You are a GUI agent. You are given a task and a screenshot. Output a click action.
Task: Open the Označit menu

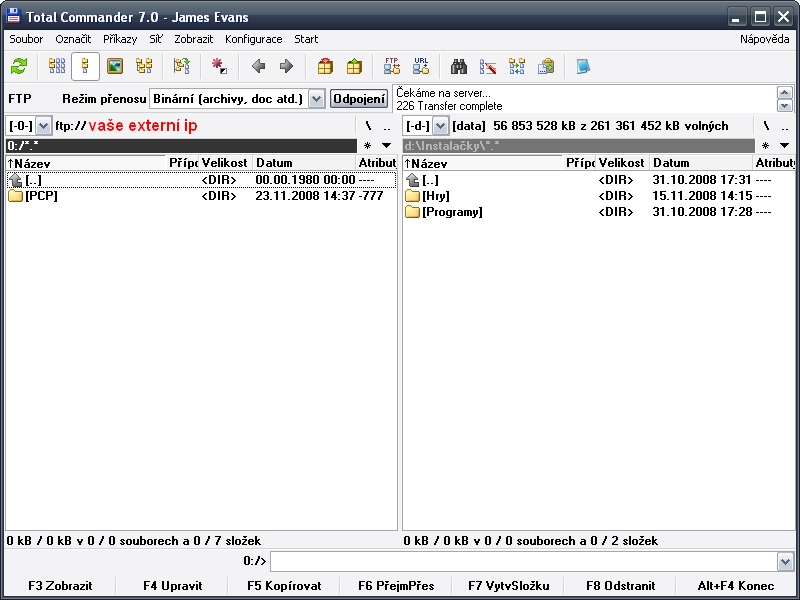(x=73, y=39)
